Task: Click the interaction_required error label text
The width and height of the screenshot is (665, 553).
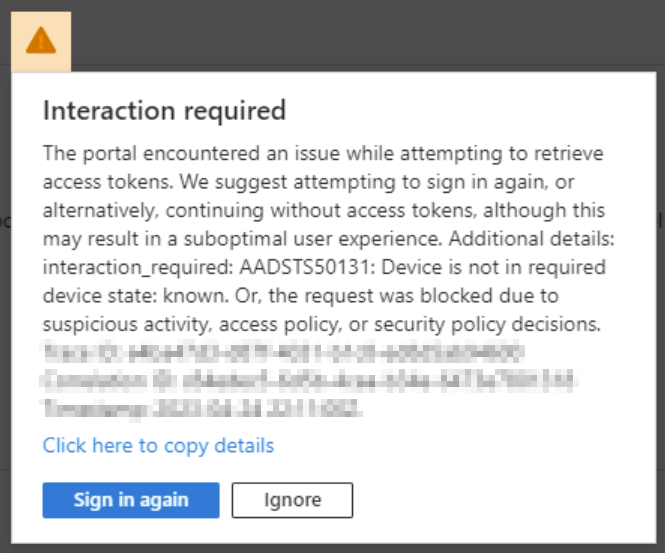Action: [x=138, y=268]
